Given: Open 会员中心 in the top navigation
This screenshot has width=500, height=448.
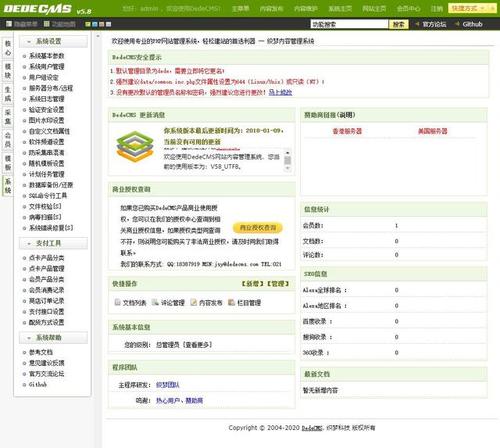Looking at the screenshot, I should [x=408, y=9].
